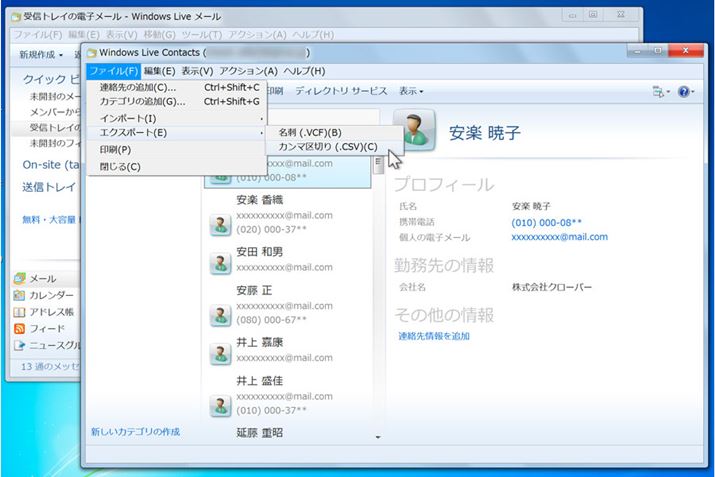Maximize the Windows Live Contacts window
This screenshot has height=477, width=715.
(658, 51)
